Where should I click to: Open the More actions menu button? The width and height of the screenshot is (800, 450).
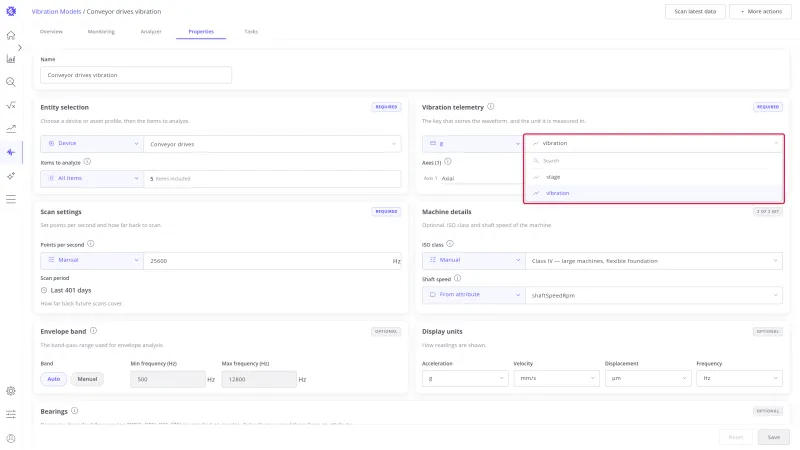[760, 11]
